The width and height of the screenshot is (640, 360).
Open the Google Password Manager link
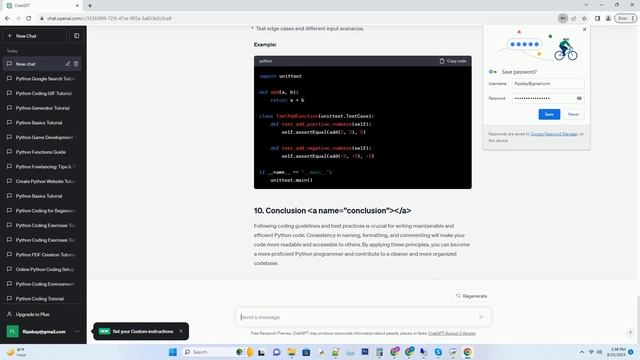(x=554, y=134)
